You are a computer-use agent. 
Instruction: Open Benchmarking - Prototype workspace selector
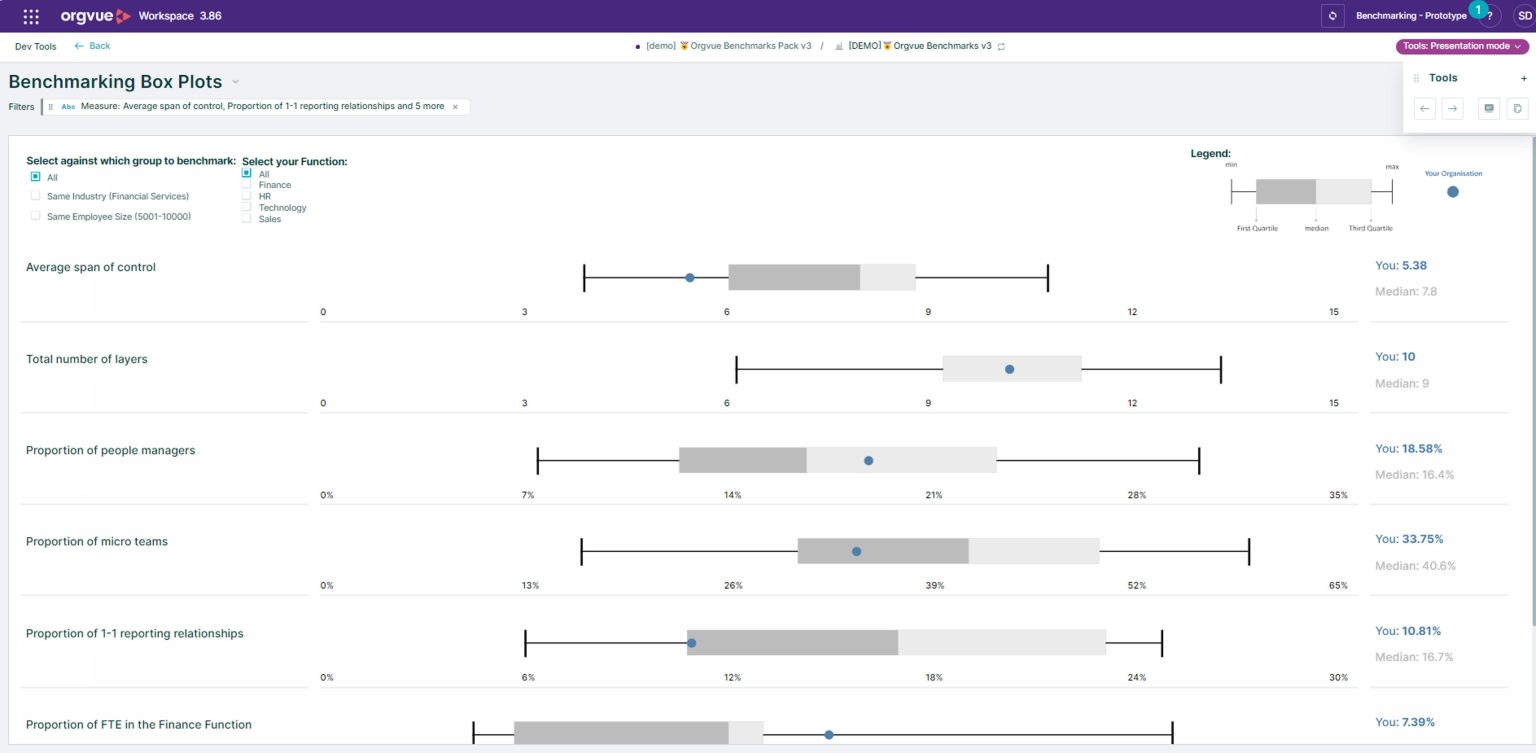point(1411,16)
